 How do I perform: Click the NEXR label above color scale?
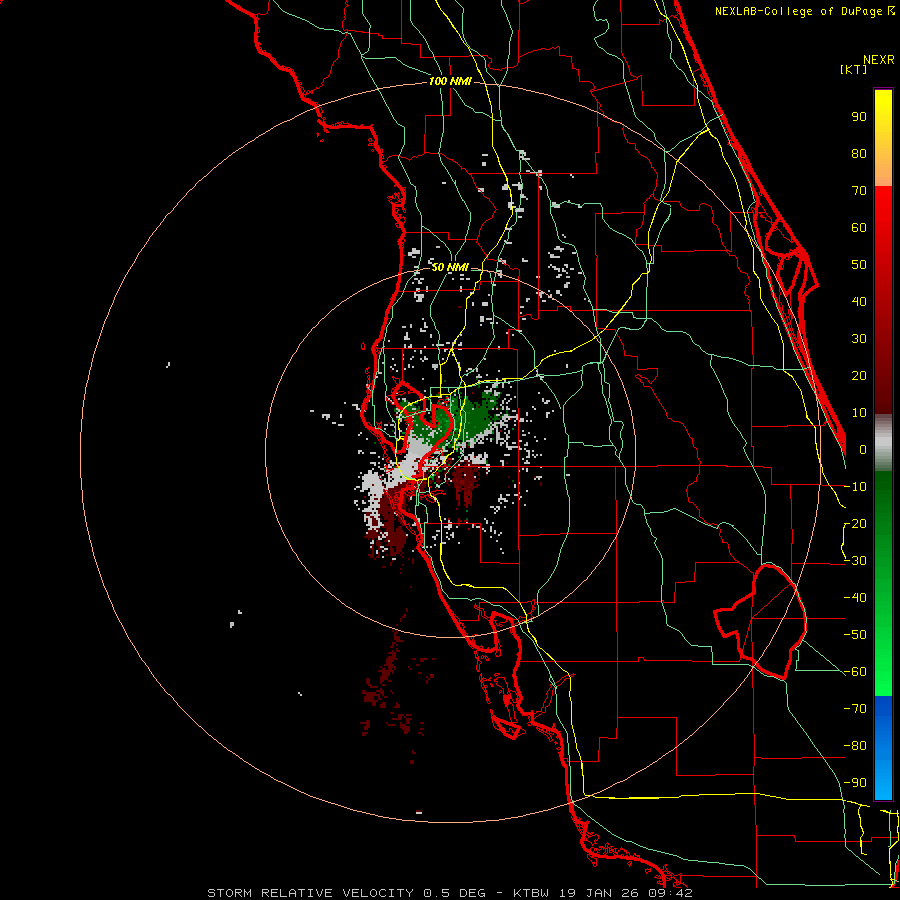879,60
